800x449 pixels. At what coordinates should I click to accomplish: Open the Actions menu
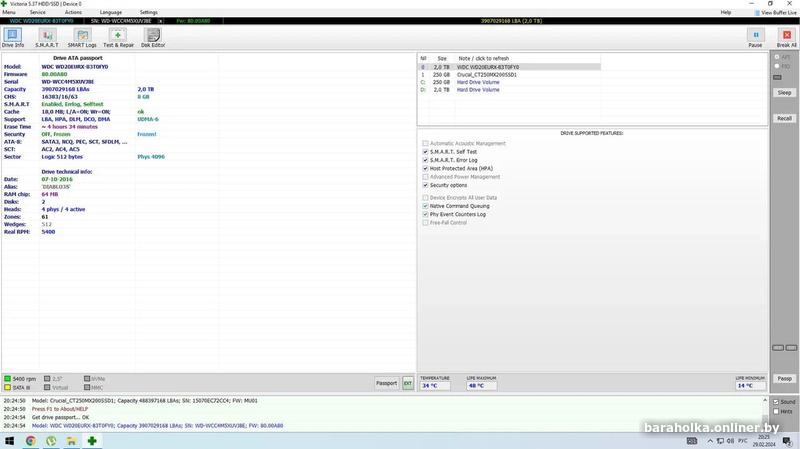click(73, 12)
